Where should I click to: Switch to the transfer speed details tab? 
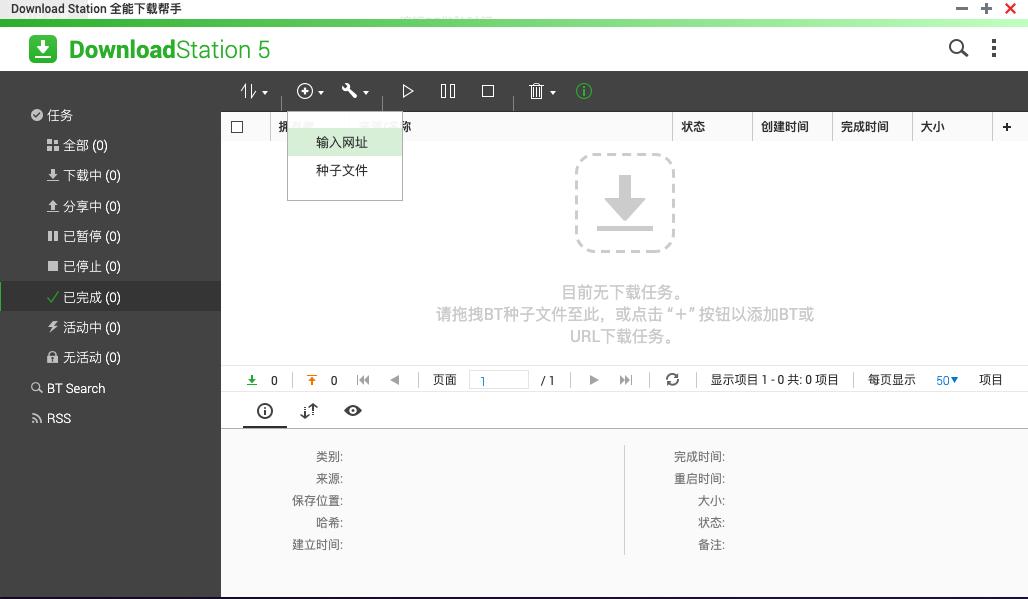308,410
